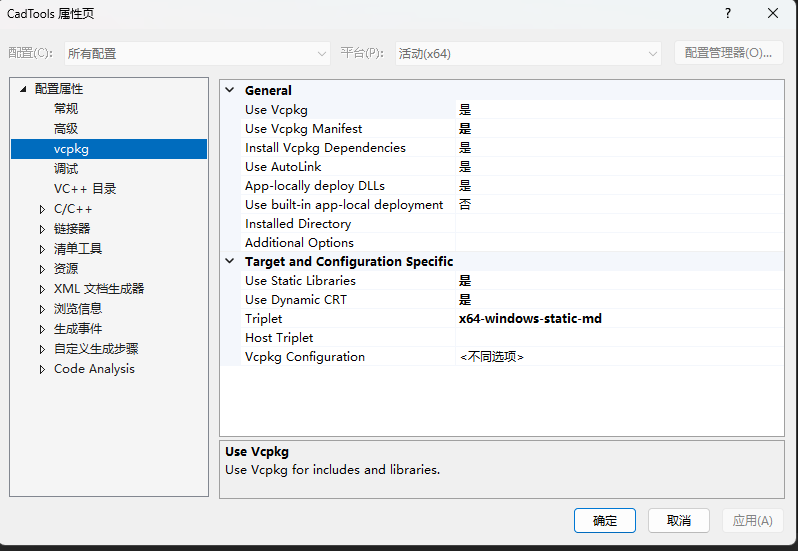Expand the 链接器 tree node
The height and width of the screenshot is (551, 798).
[x=42, y=229]
